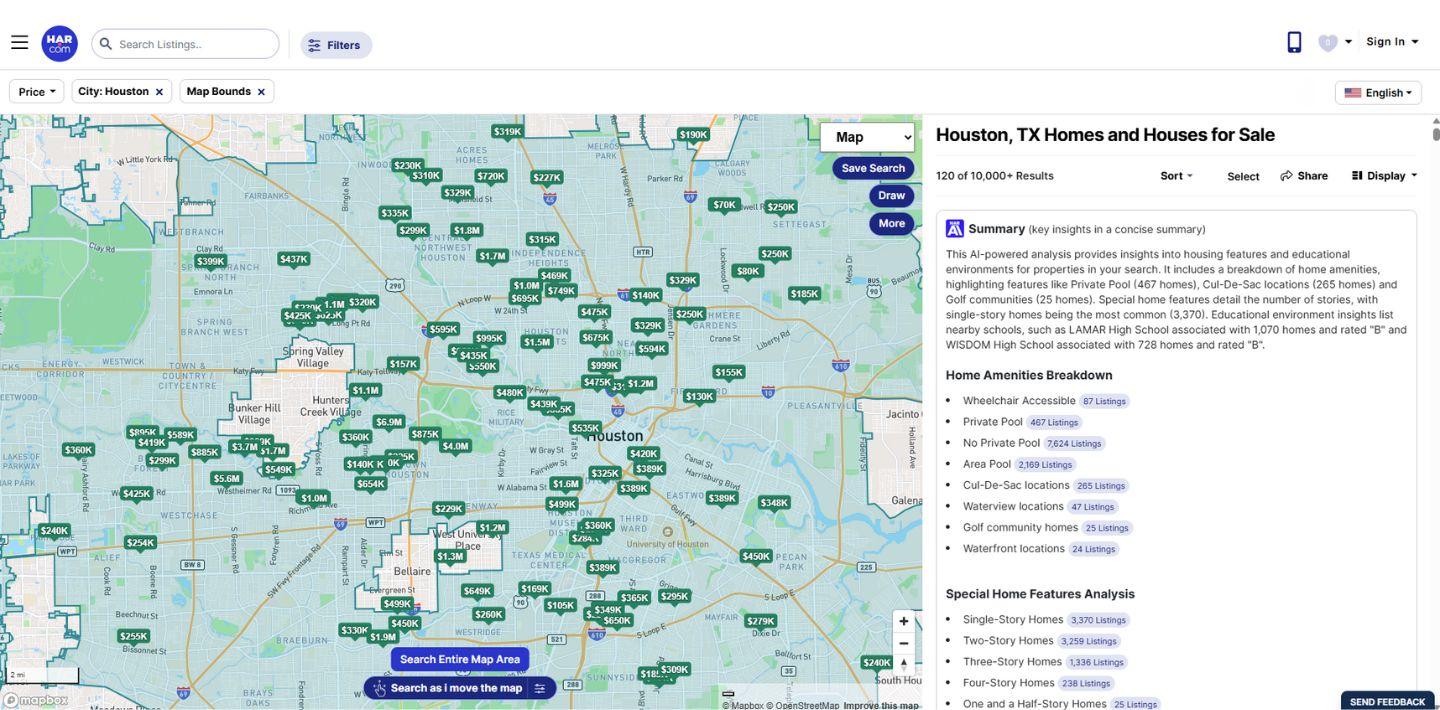Select the $6.9M map price marker
Viewport: 1440px width, 710px height.
click(x=389, y=422)
